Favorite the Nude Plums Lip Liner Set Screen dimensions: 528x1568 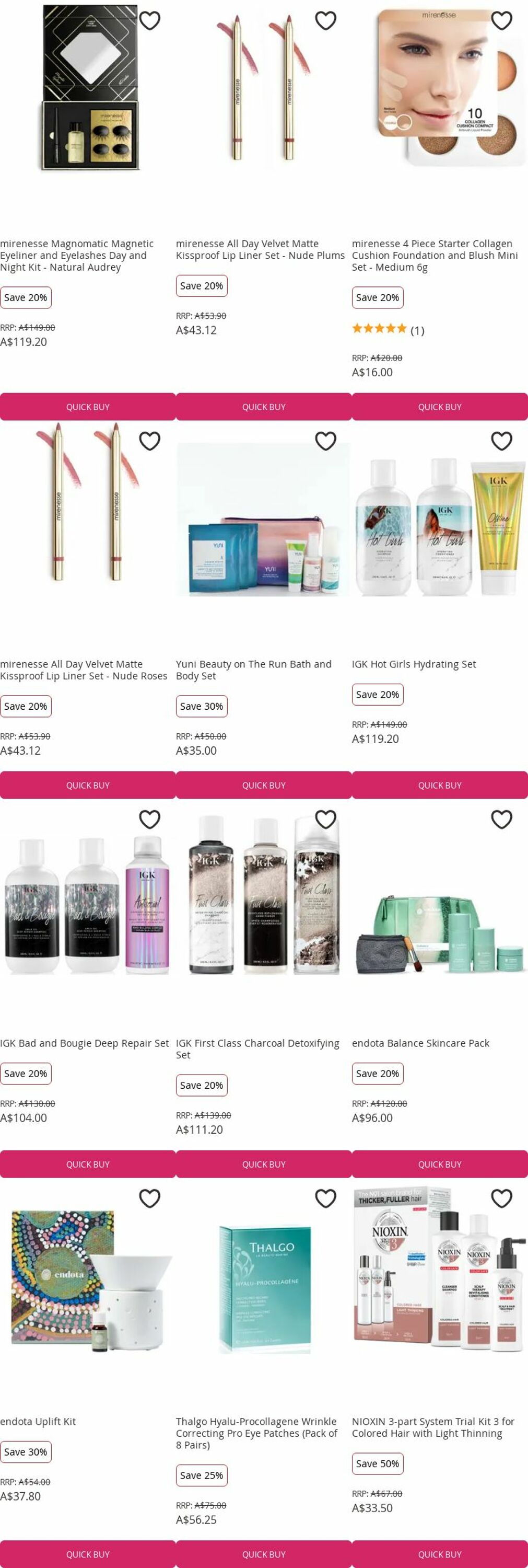[x=325, y=21]
